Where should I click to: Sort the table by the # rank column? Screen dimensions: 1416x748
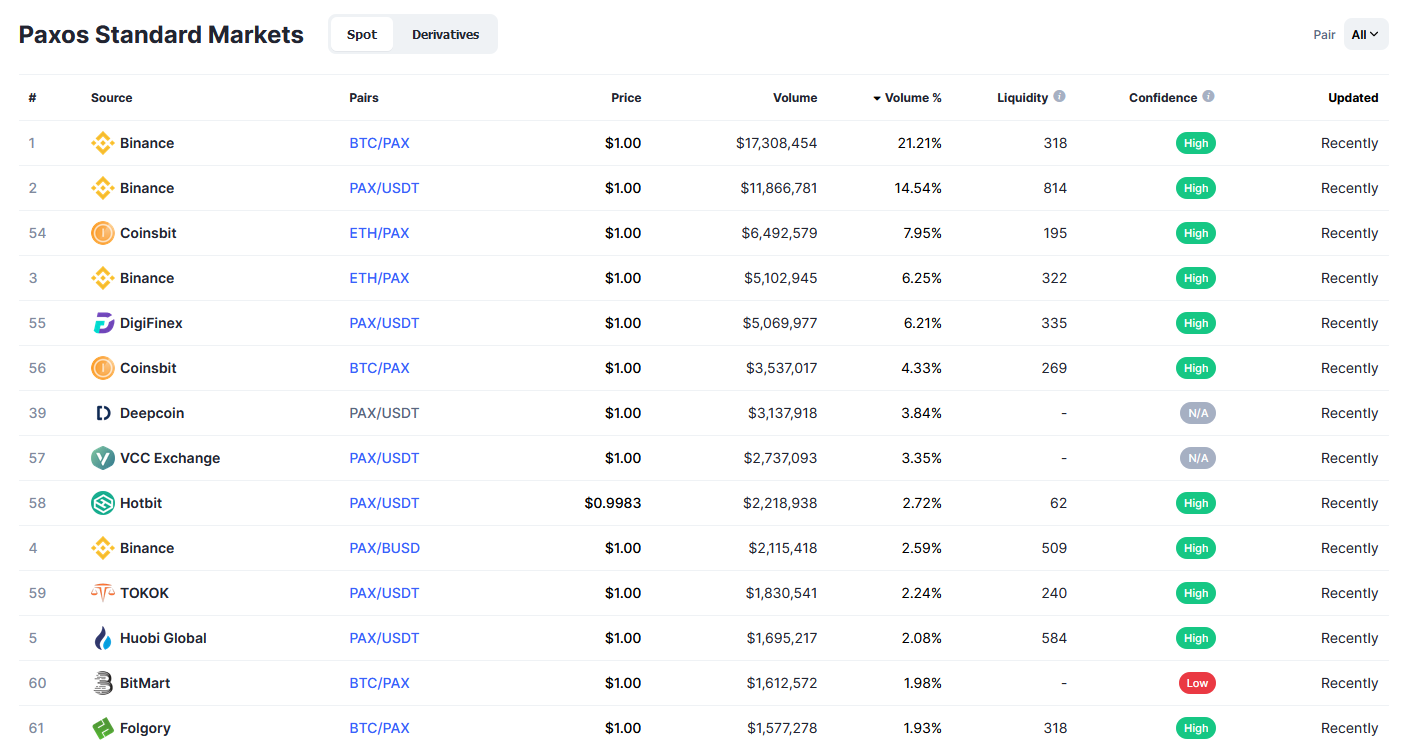(33, 98)
